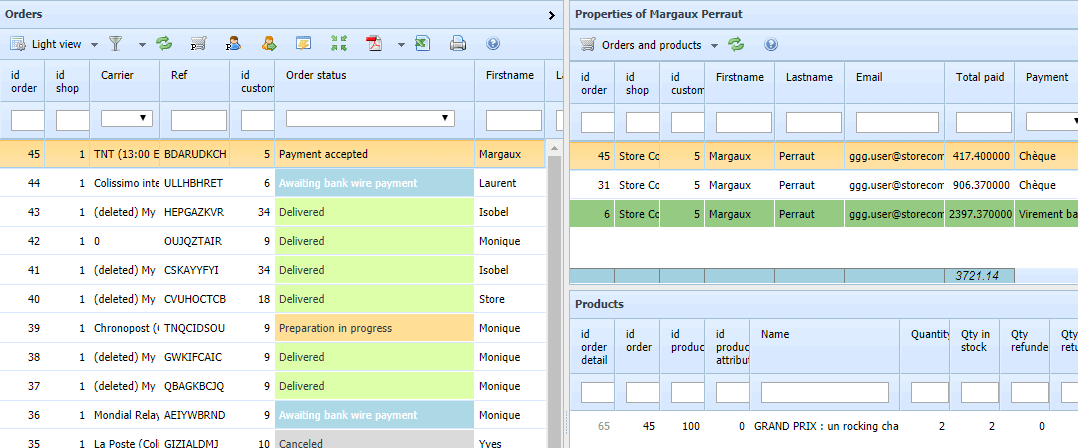Open the Orders and products view menu
This screenshot has height=448, width=1078.
point(714,45)
